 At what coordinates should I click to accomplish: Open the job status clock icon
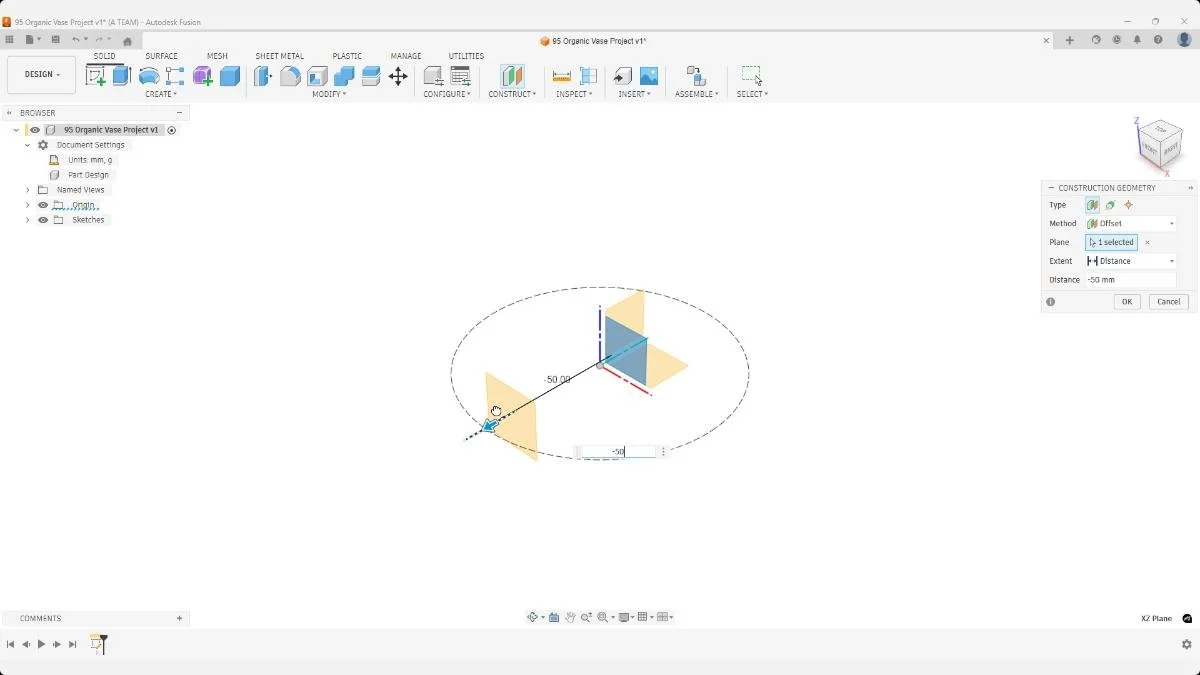pyautogui.click(x=1117, y=40)
